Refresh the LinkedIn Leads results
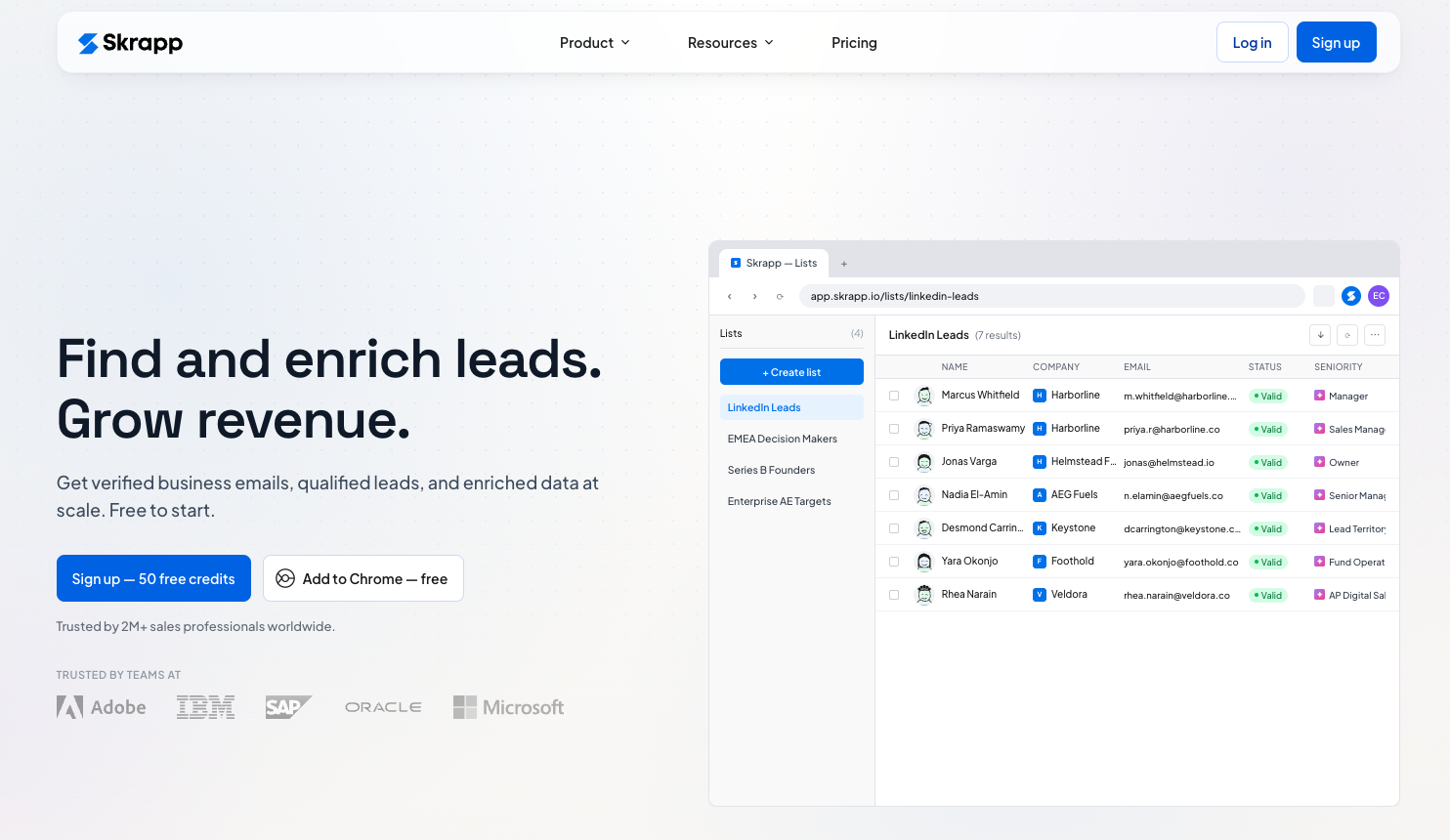 point(1347,335)
